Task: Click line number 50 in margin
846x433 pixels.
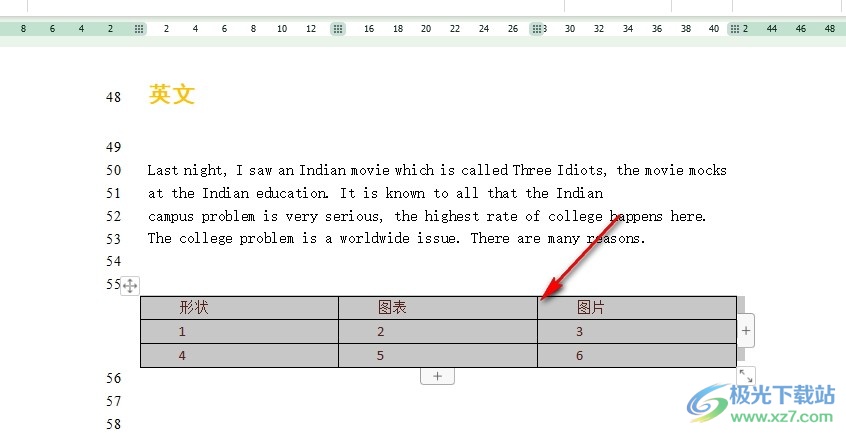Action: pyautogui.click(x=113, y=170)
